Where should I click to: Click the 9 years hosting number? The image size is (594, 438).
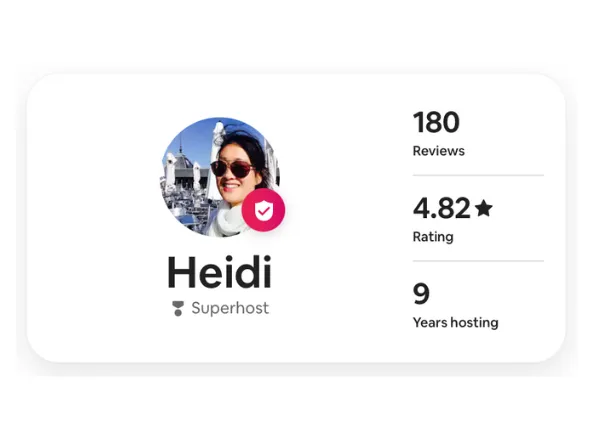pos(421,294)
